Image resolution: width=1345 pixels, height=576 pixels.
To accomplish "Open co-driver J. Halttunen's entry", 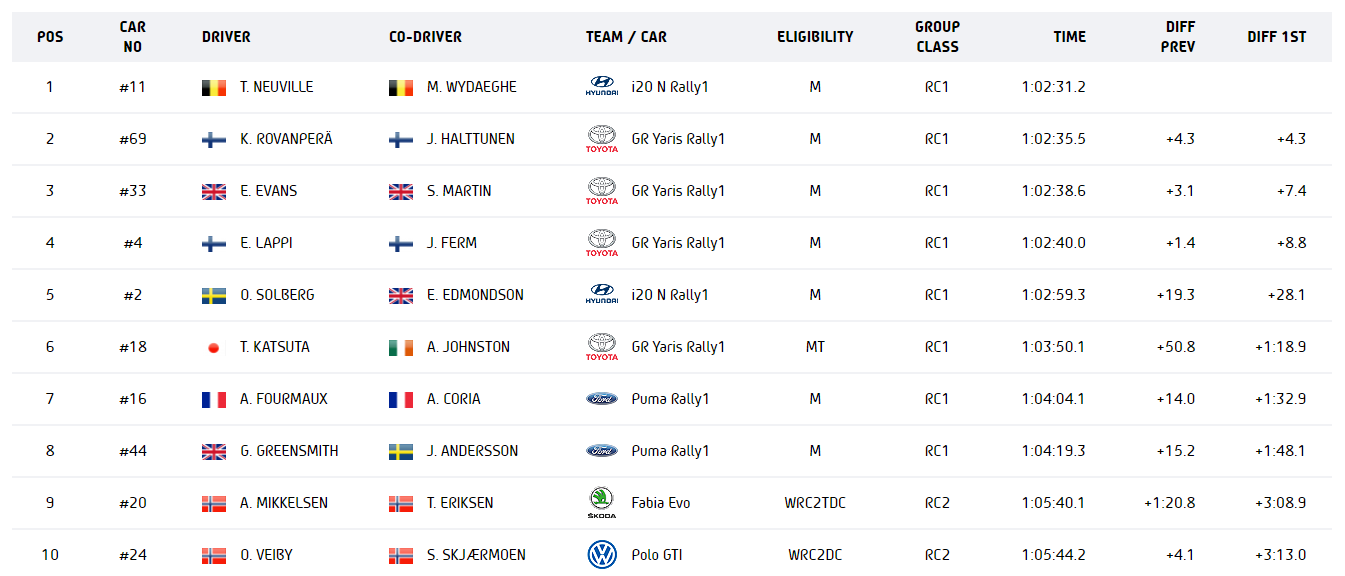I will 470,139.
